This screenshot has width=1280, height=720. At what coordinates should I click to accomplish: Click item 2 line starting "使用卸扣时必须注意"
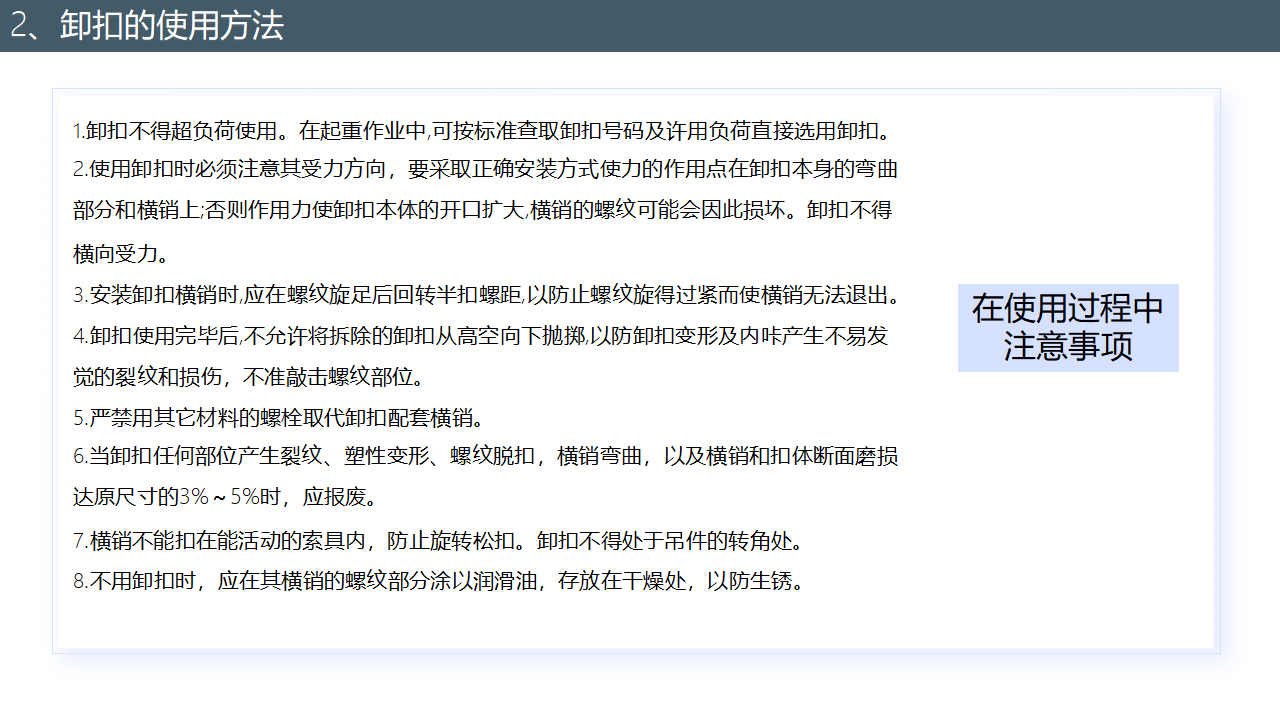tap(485, 169)
